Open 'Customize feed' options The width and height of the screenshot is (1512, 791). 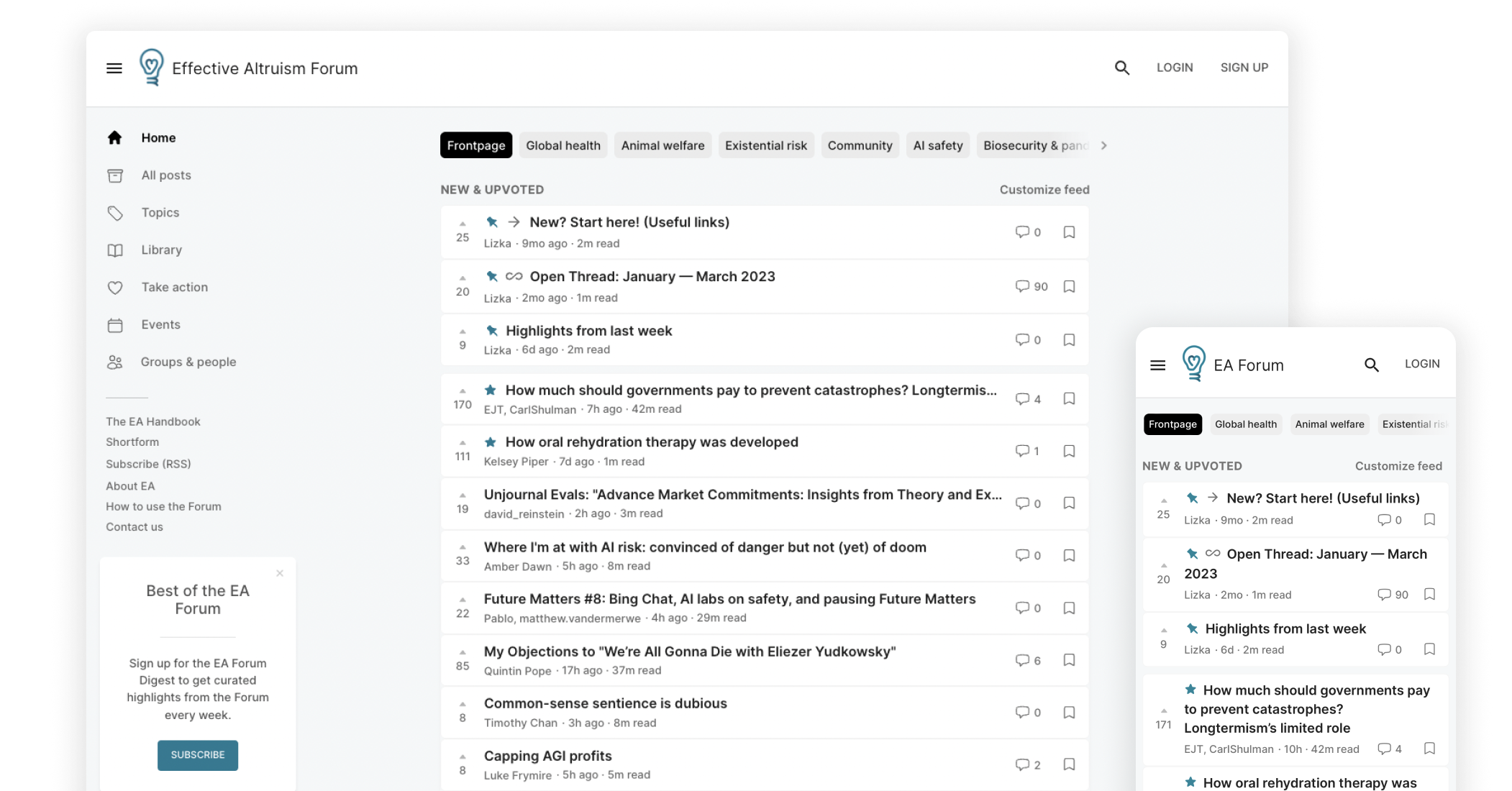click(x=1044, y=189)
